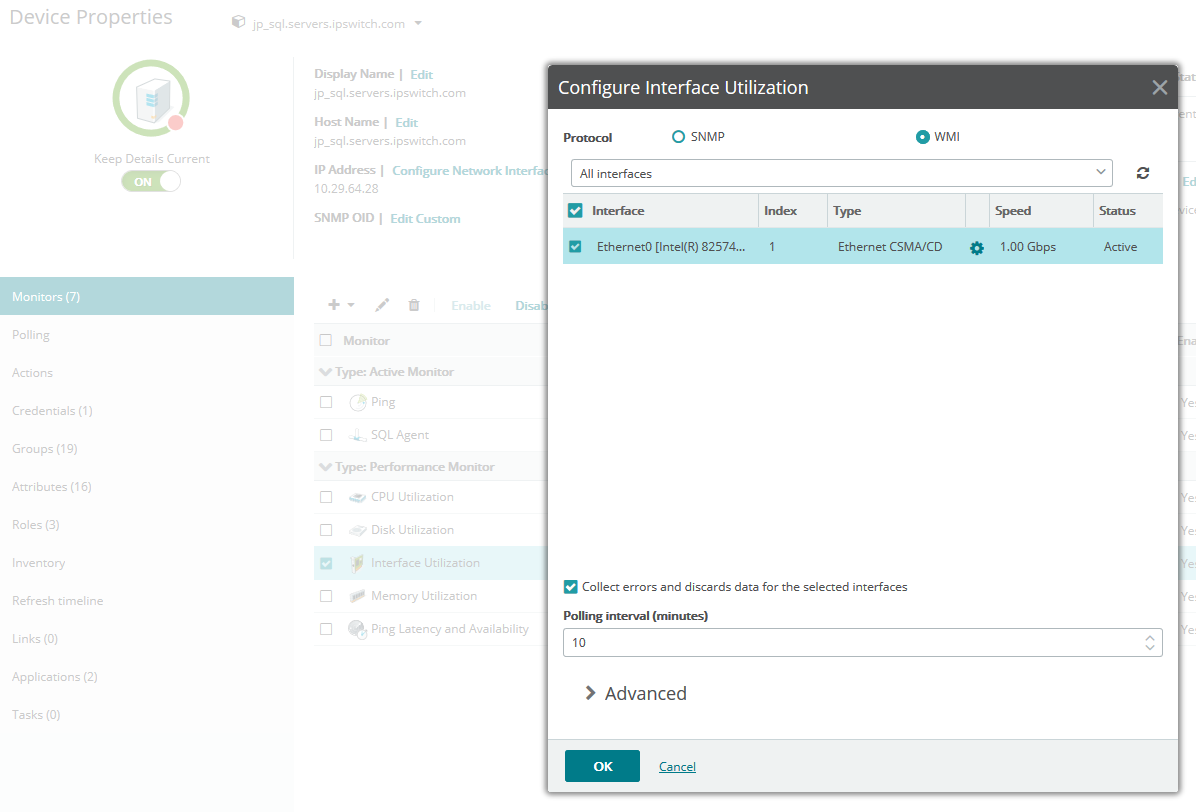
Task: Toggle the select-all Interface header checkbox
Action: tap(575, 210)
